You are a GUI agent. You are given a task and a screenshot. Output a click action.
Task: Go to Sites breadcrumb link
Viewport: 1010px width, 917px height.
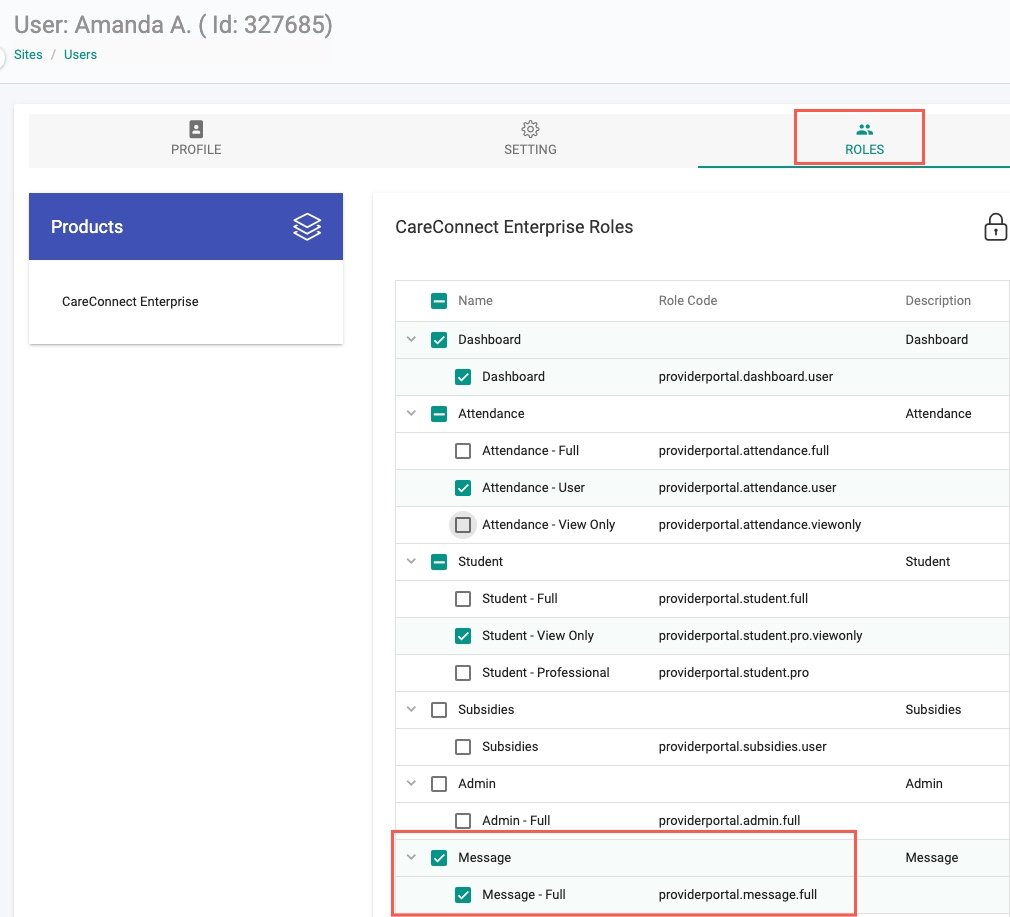28,55
